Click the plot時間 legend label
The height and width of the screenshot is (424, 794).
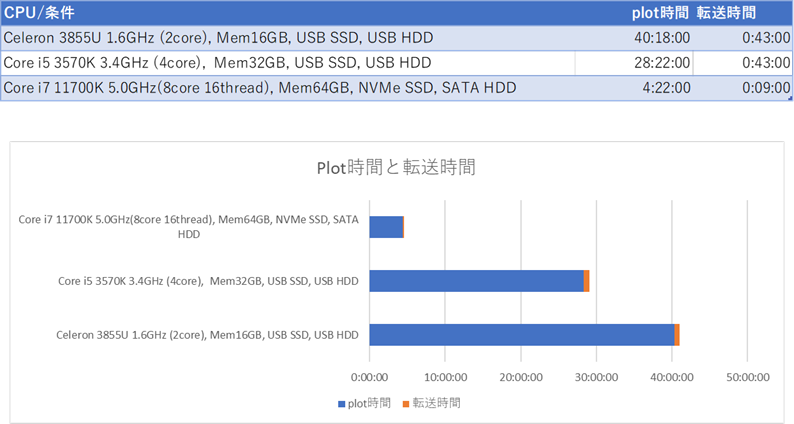tap(369, 403)
